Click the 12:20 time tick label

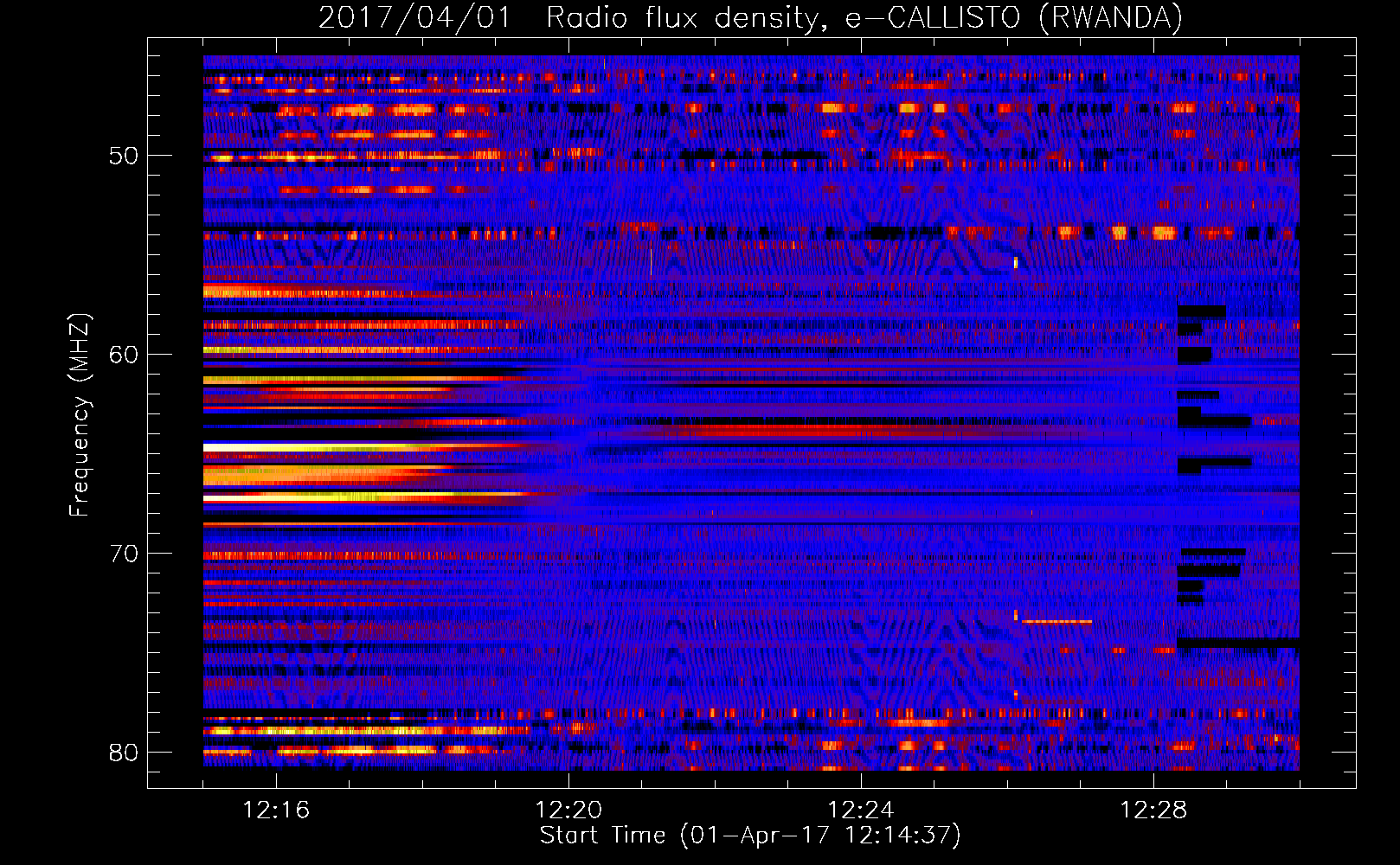pos(568,811)
